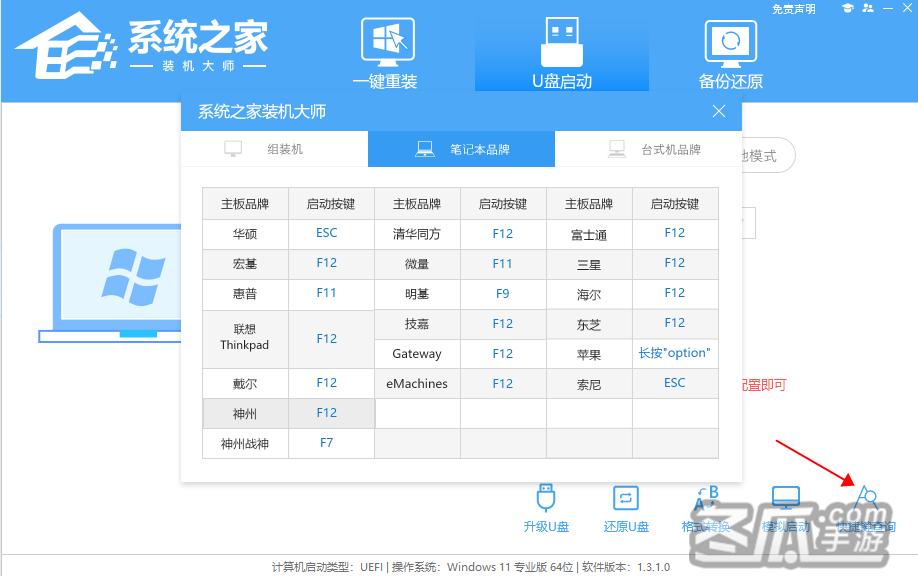Switch to the U盘启动 section
Image resolution: width=918 pixels, height=576 pixels.
point(561,53)
